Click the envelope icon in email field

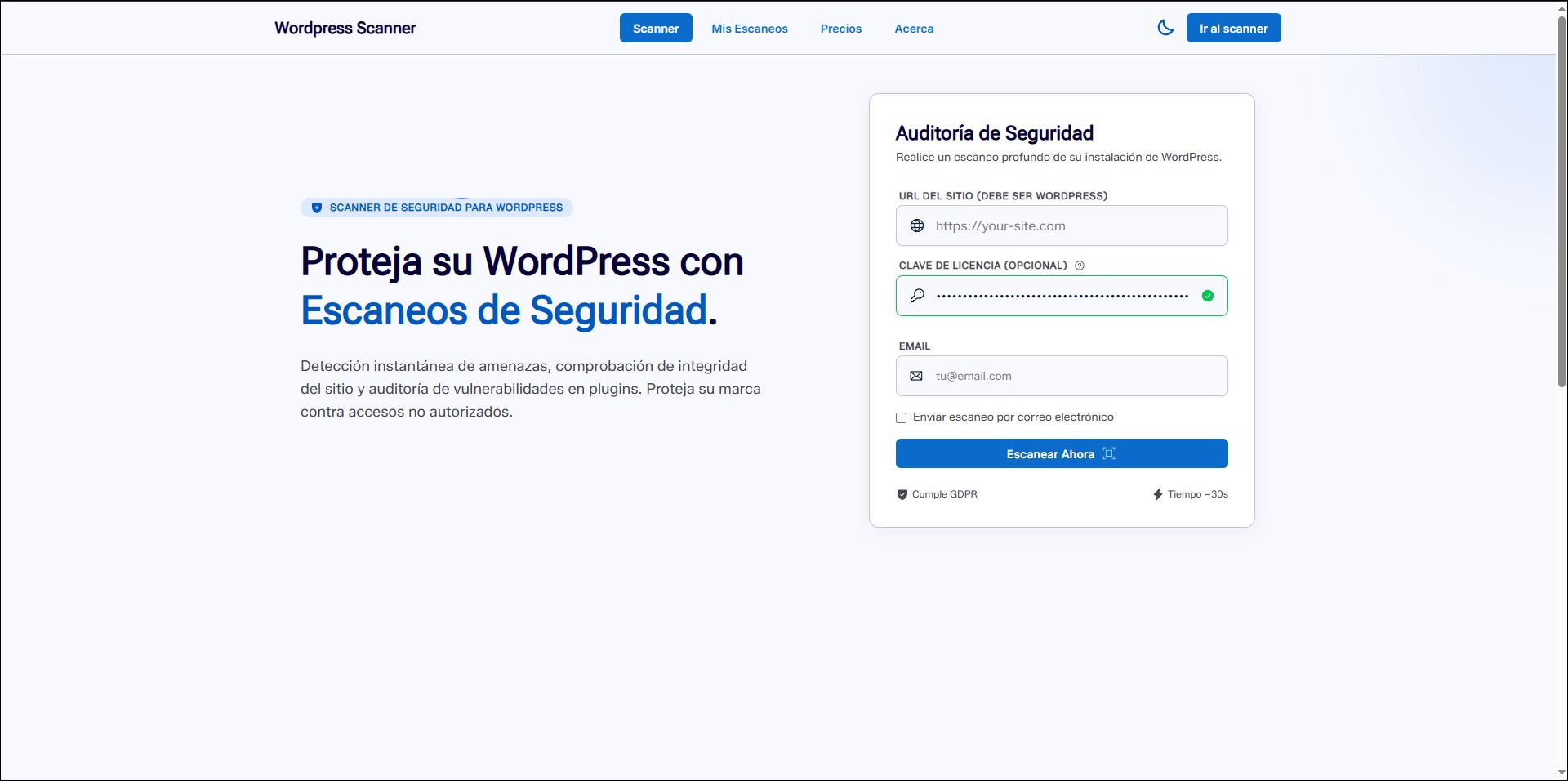click(916, 376)
